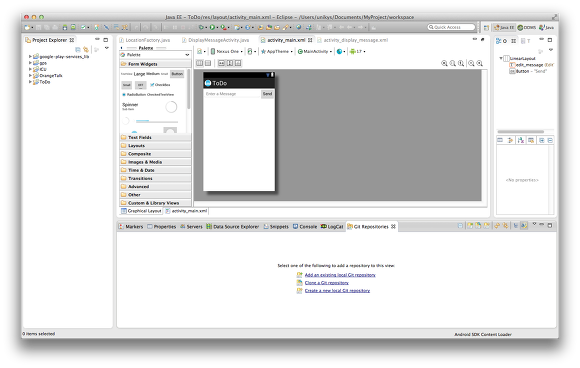Click the New wizard icon in main toolbar

pyautogui.click(x=27, y=27)
